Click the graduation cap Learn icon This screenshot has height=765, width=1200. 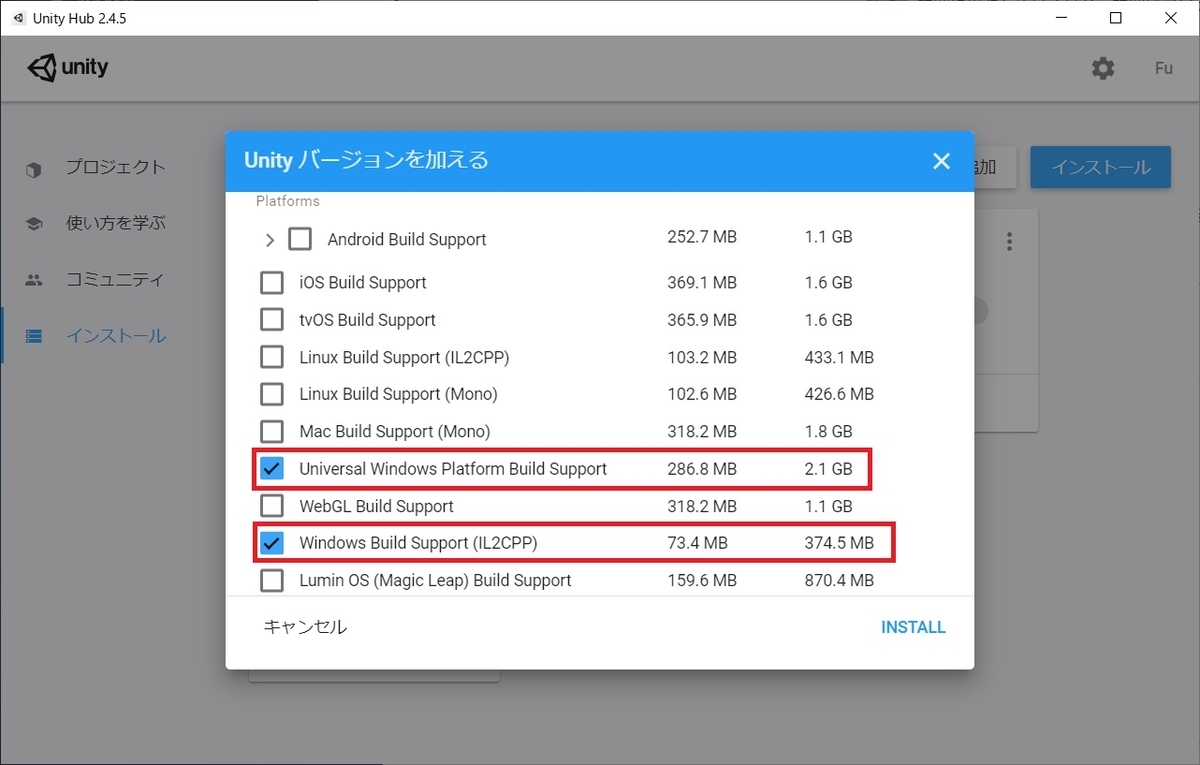click(34, 224)
